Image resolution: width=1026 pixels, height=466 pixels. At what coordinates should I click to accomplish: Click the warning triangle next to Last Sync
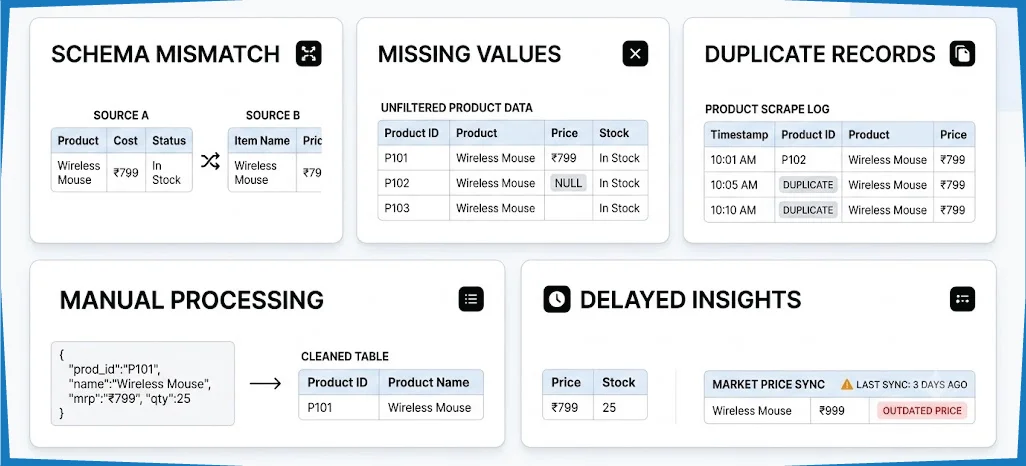[847, 384]
